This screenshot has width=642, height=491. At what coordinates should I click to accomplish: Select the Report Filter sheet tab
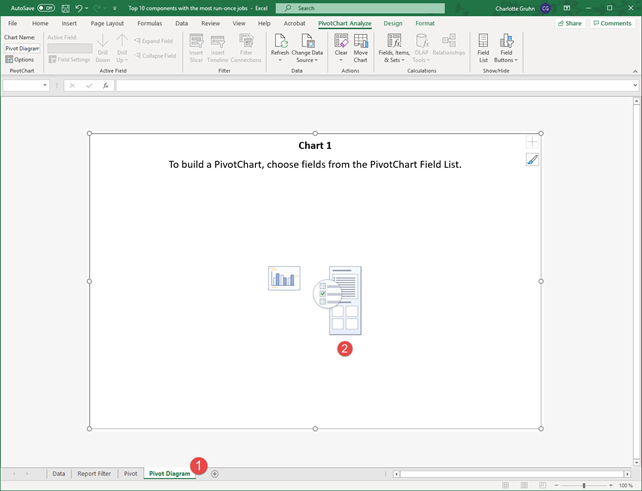pyautogui.click(x=94, y=474)
